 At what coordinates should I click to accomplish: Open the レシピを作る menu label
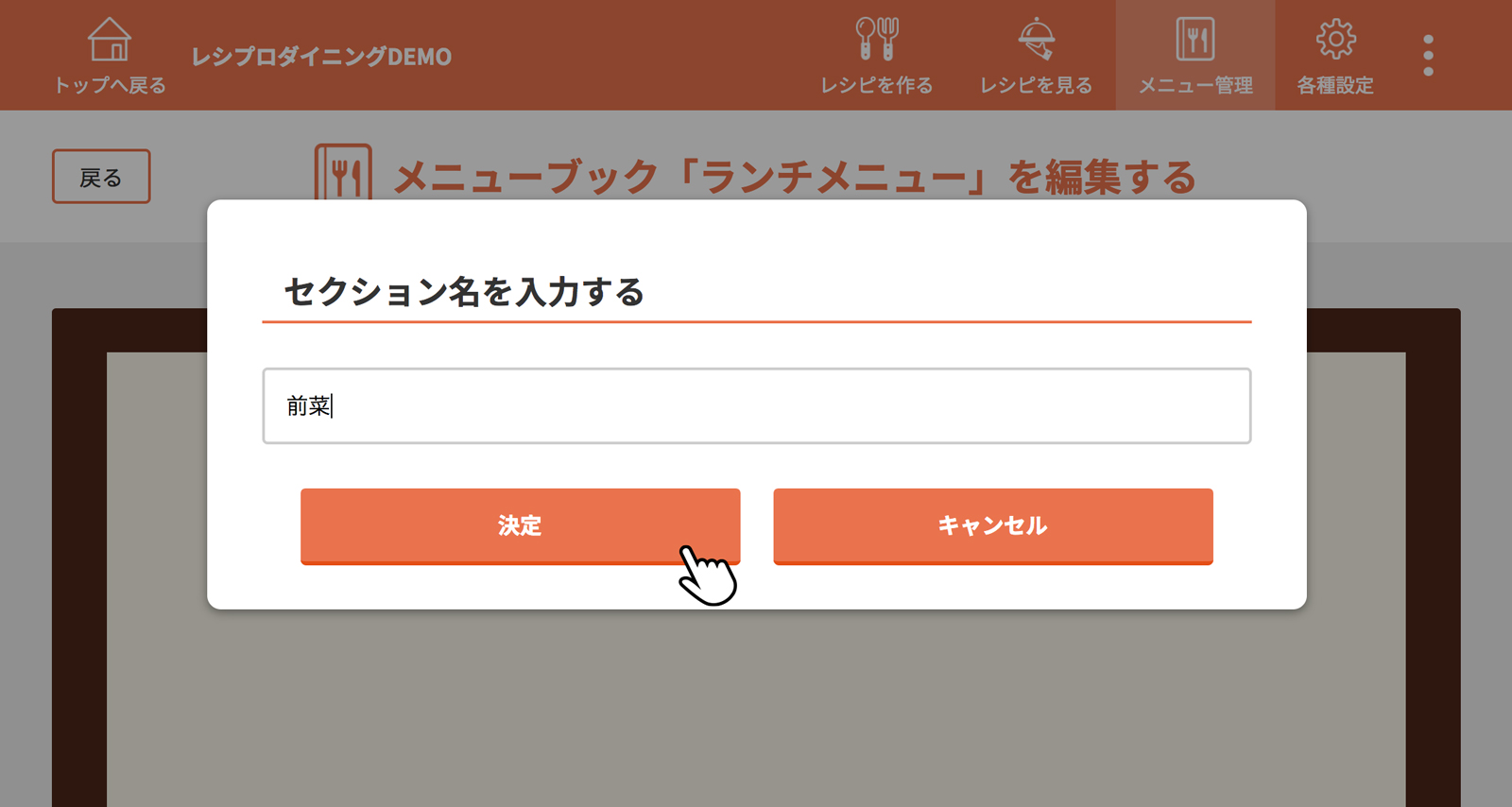[877, 85]
